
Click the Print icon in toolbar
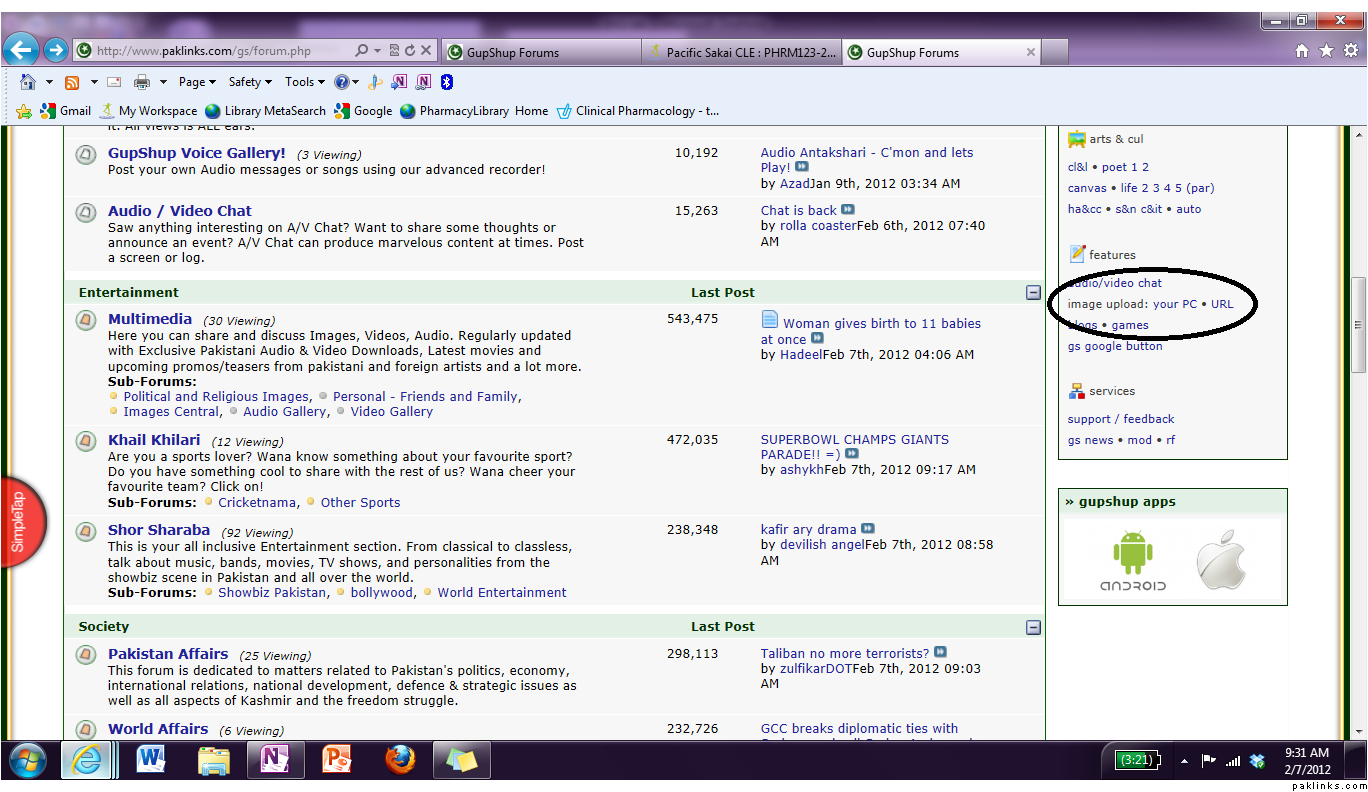[x=142, y=82]
